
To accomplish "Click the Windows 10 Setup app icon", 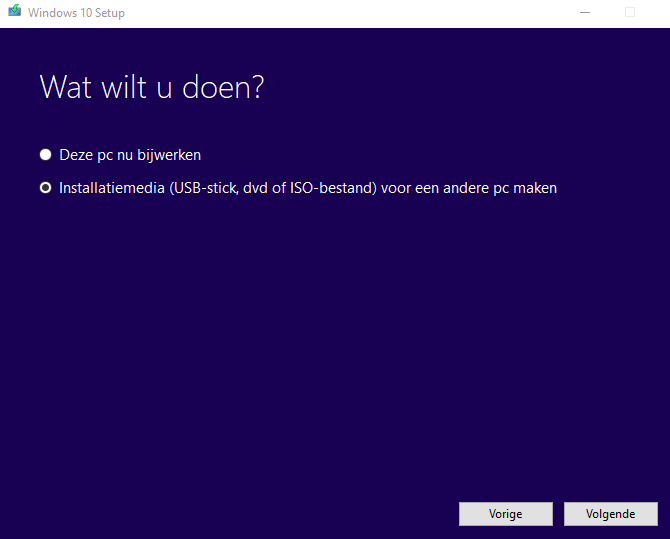I will pos(15,11).
